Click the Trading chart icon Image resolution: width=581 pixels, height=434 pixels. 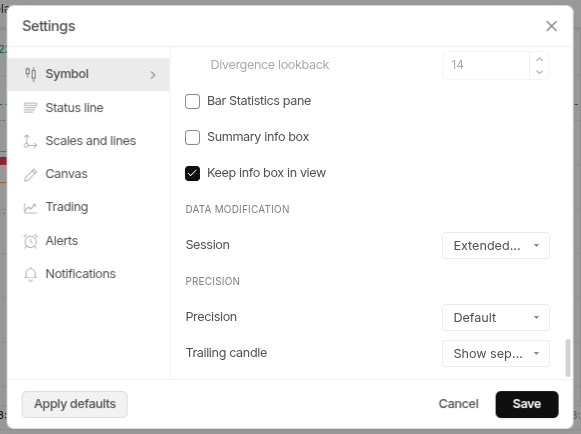click(30, 208)
